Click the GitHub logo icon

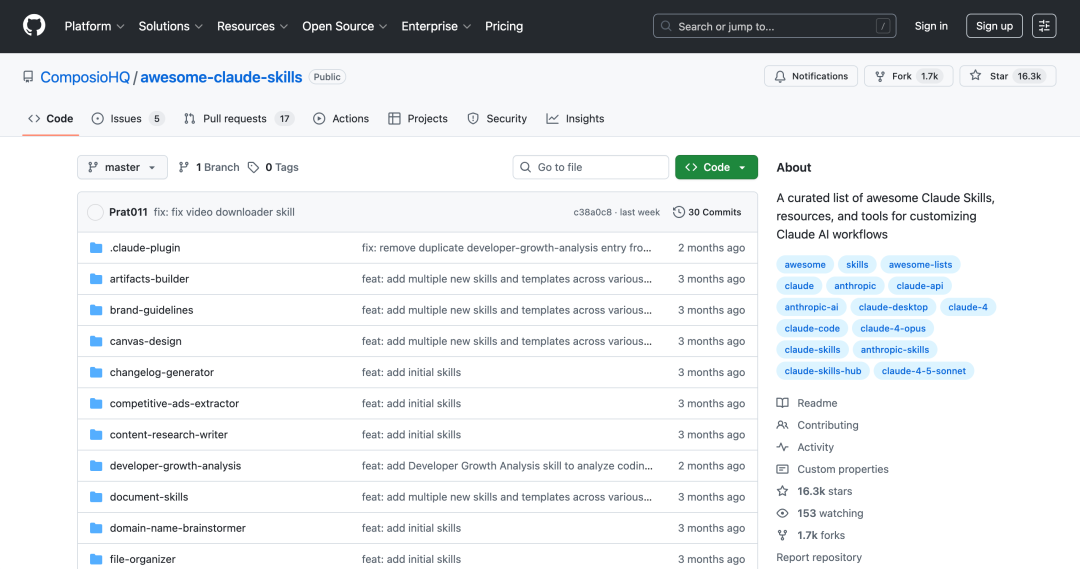(x=34, y=26)
